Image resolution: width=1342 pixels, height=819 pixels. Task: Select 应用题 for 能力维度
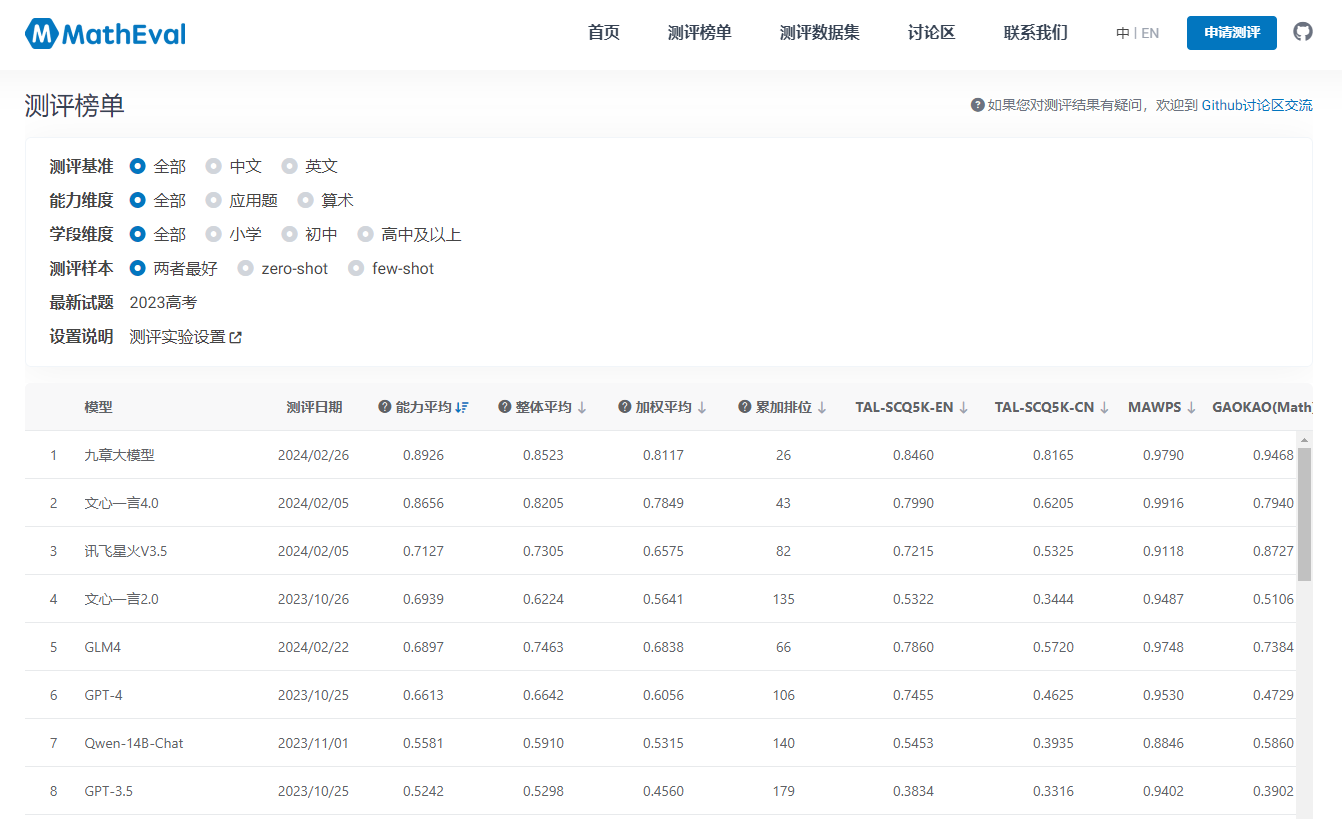pos(214,200)
